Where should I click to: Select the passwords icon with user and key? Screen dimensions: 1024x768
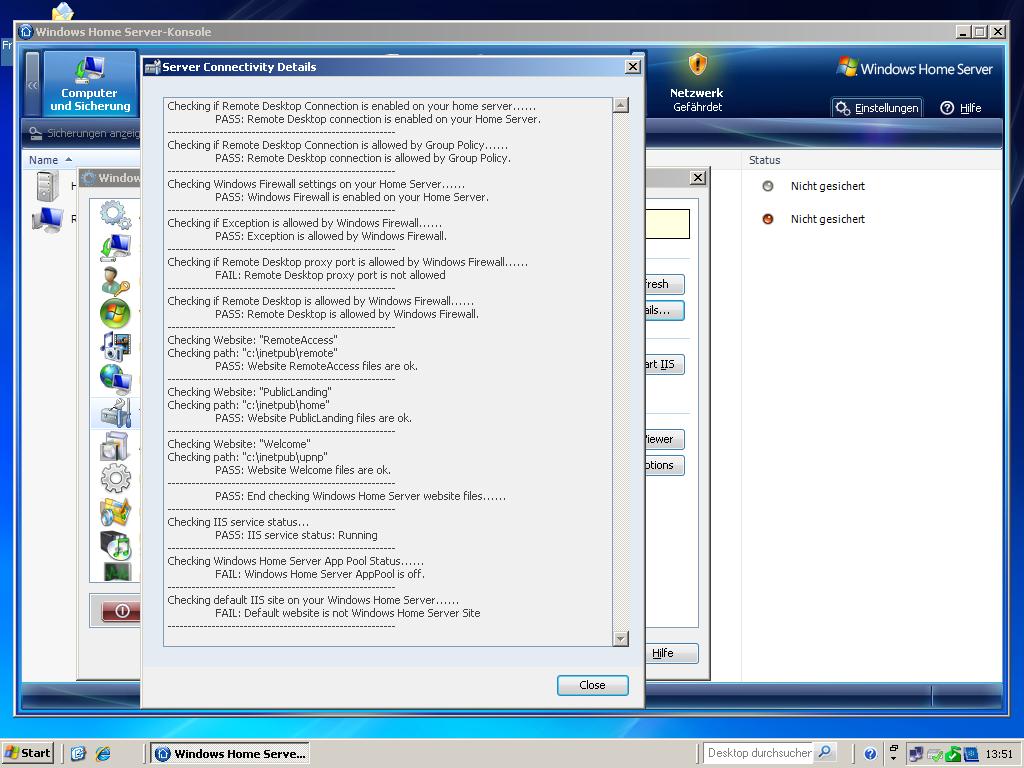coord(116,280)
